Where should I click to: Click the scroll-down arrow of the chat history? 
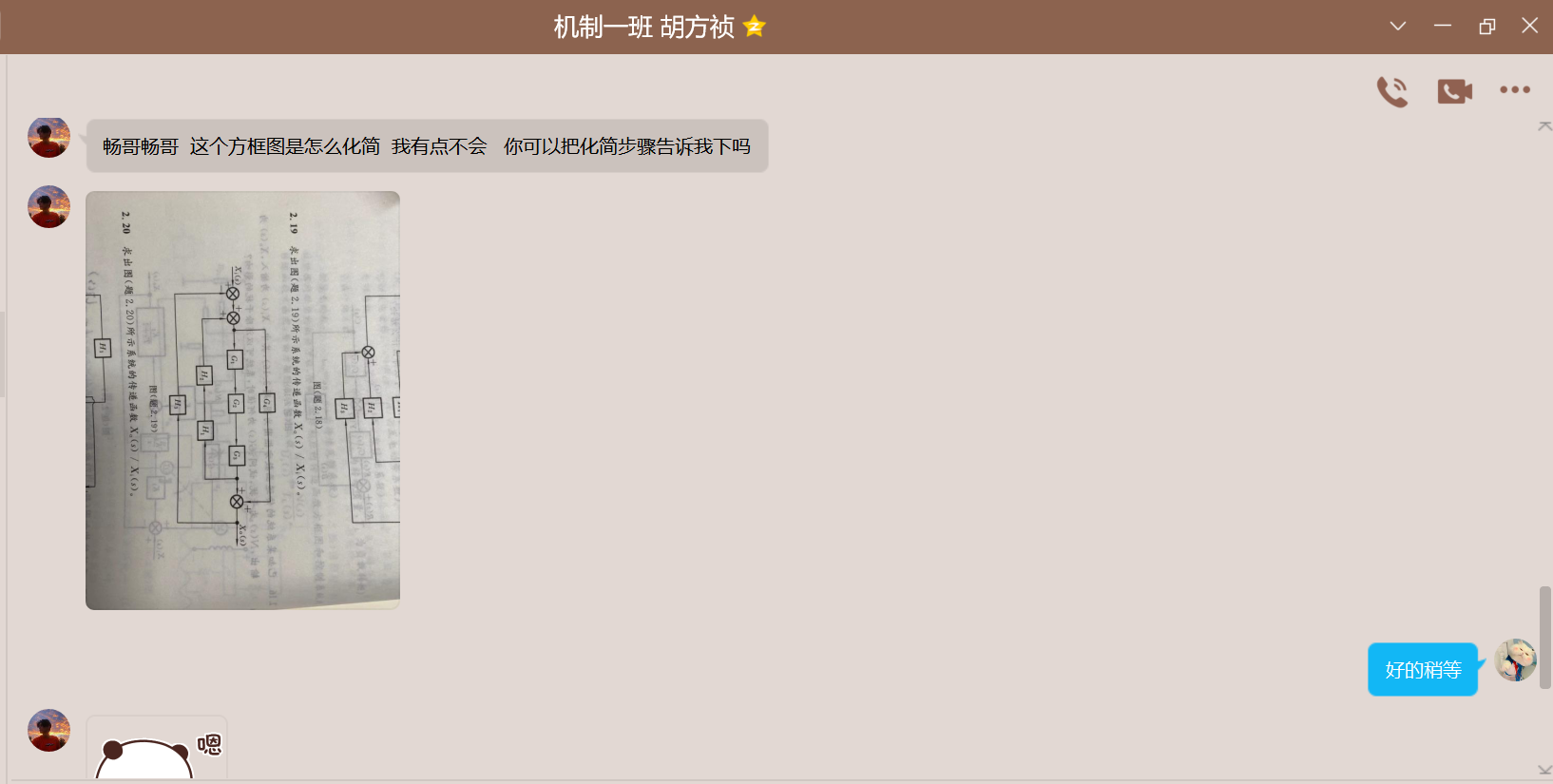pyautogui.click(x=1544, y=770)
